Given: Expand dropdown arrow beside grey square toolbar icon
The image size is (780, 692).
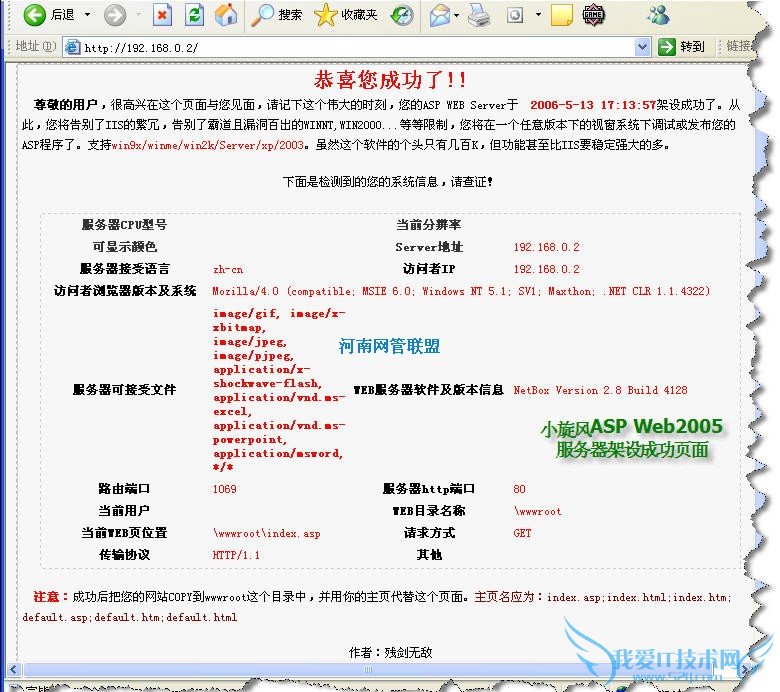Looking at the screenshot, I should pyautogui.click(x=538, y=15).
